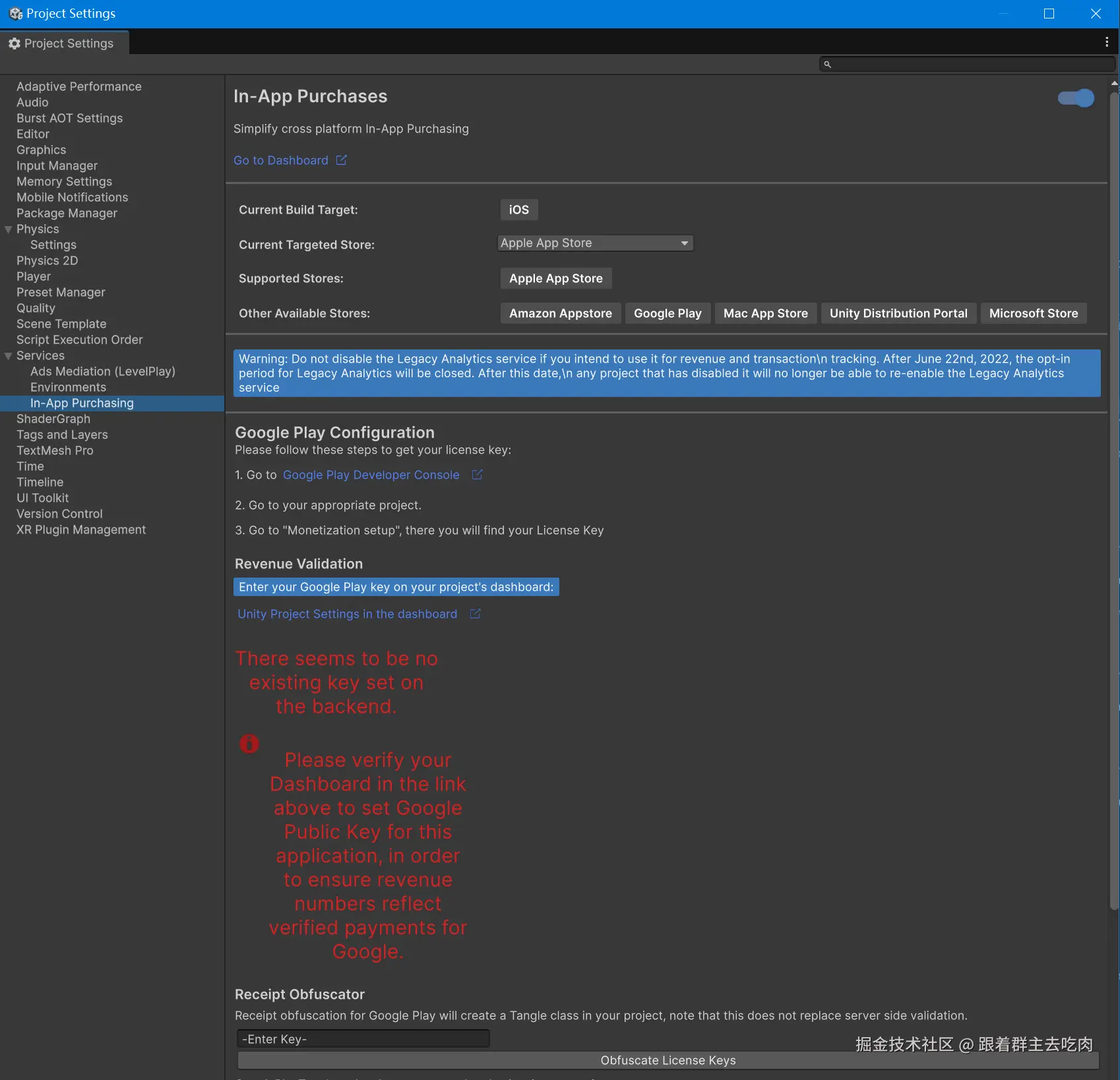Open the Editor settings category
The image size is (1120, 1080).
33,134
